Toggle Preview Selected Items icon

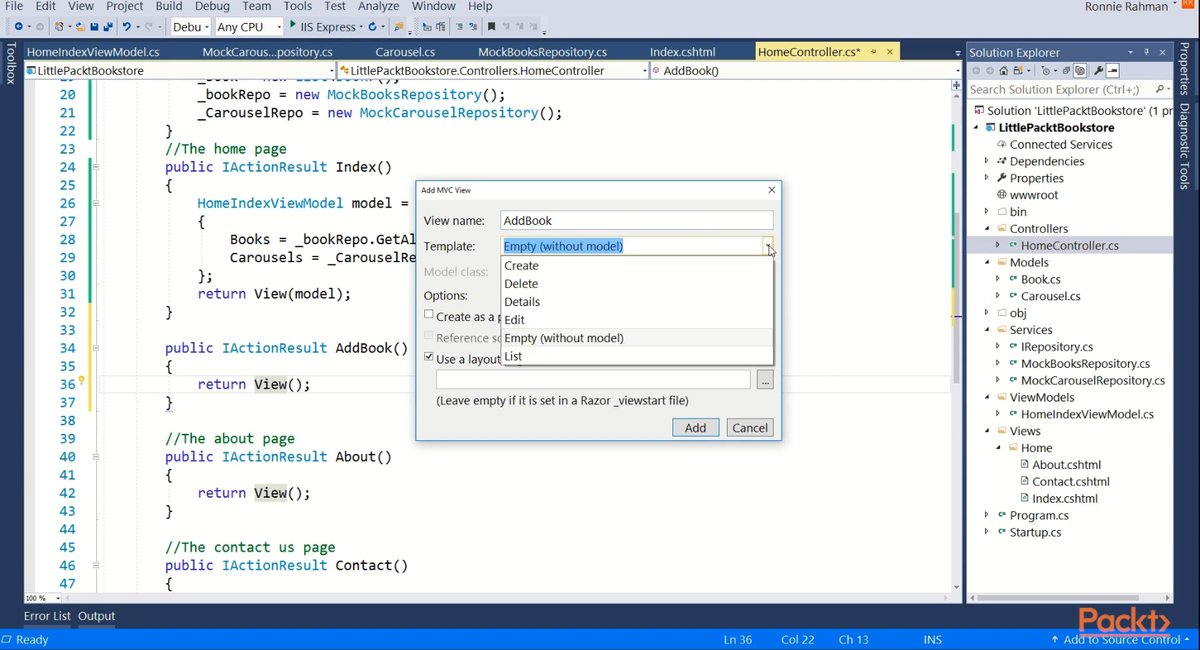click(x=1113, y=70)
